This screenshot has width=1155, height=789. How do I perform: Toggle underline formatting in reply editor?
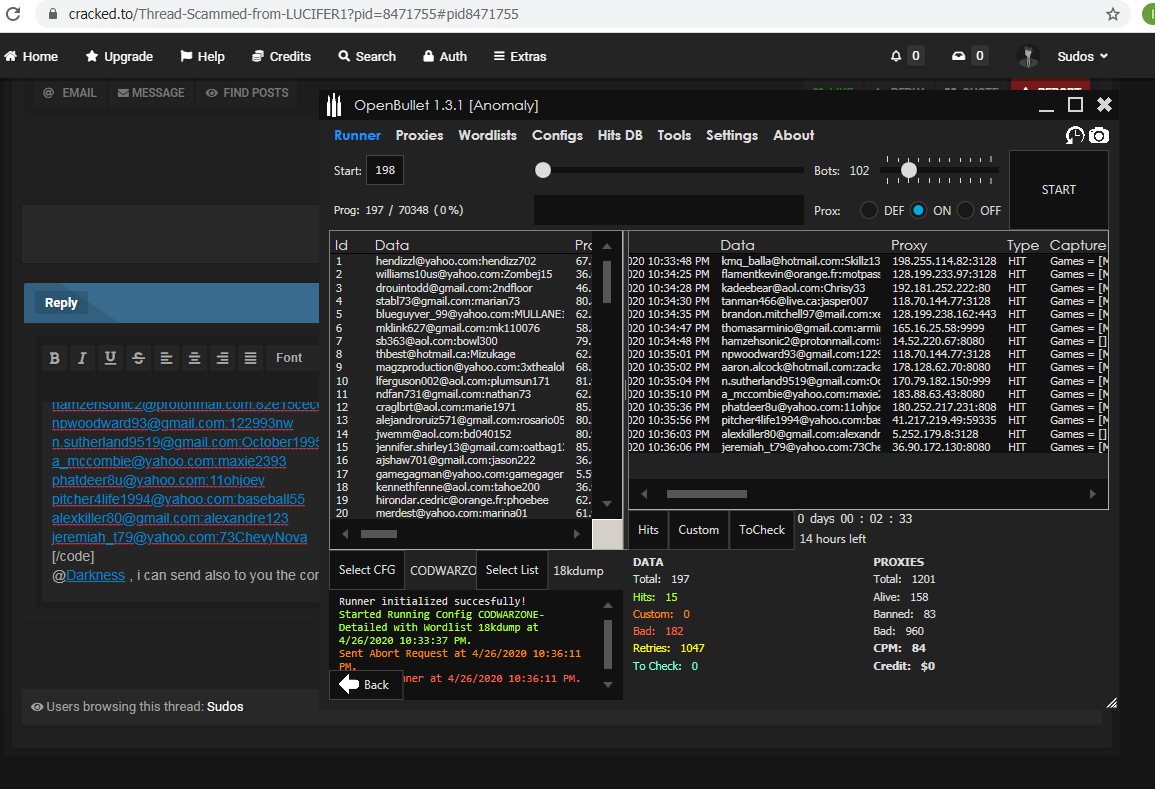[x=110, y=358]
